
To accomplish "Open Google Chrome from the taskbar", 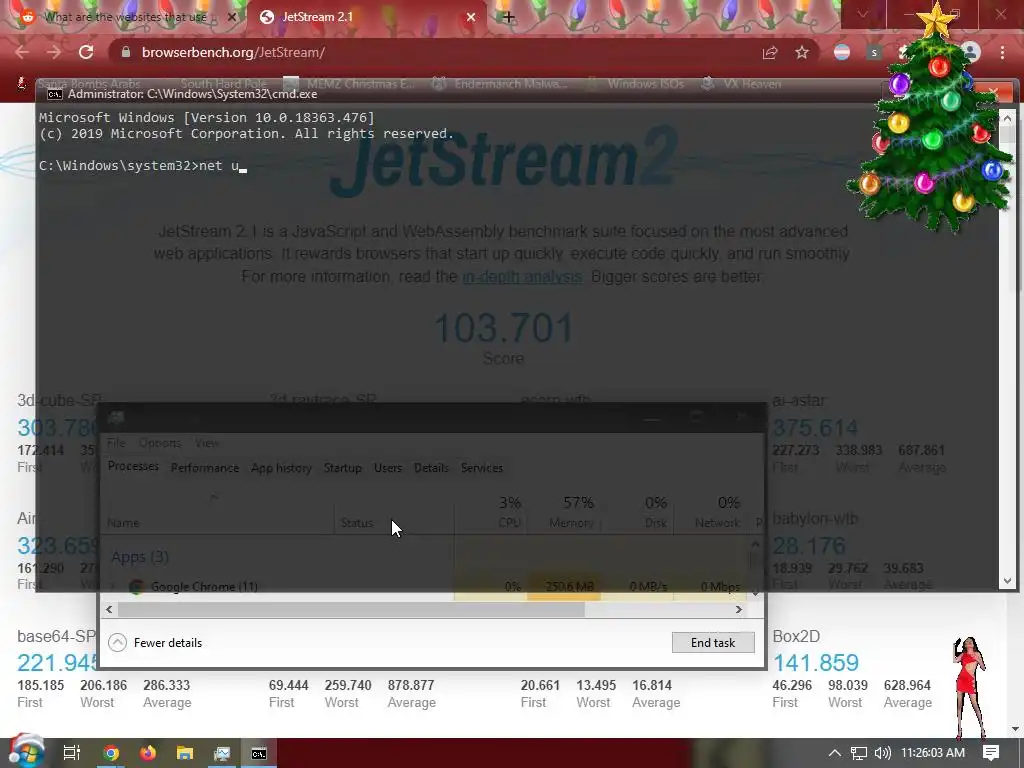I will pos(111,753).
